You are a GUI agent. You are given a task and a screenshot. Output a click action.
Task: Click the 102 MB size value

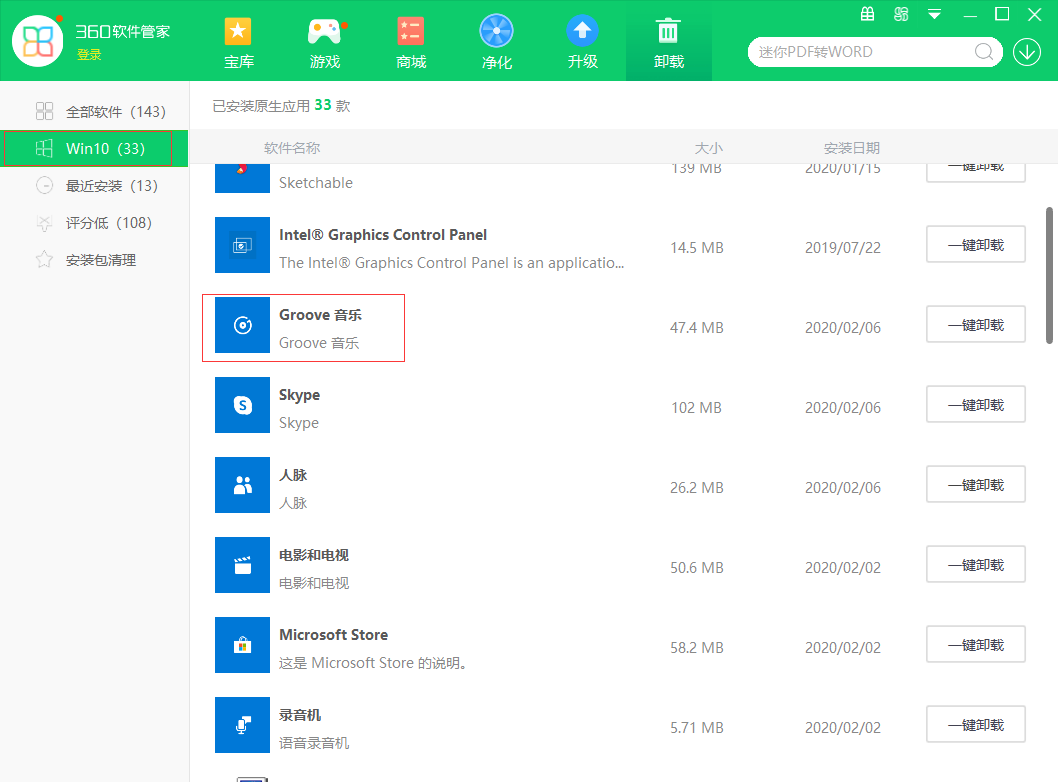coord(696,408)
